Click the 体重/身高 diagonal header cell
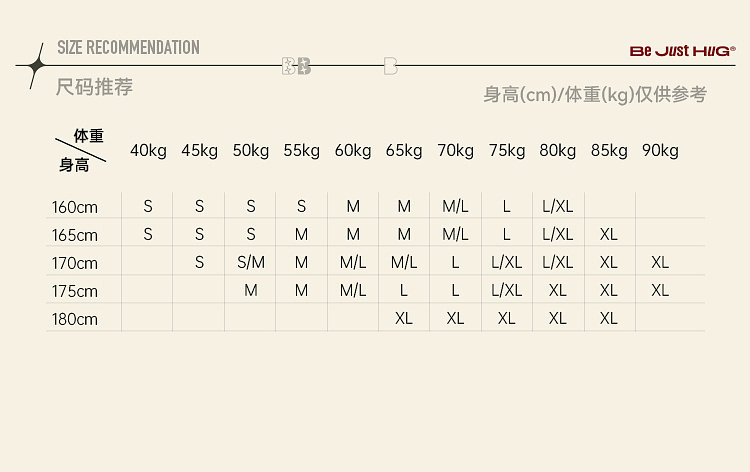 81,150
